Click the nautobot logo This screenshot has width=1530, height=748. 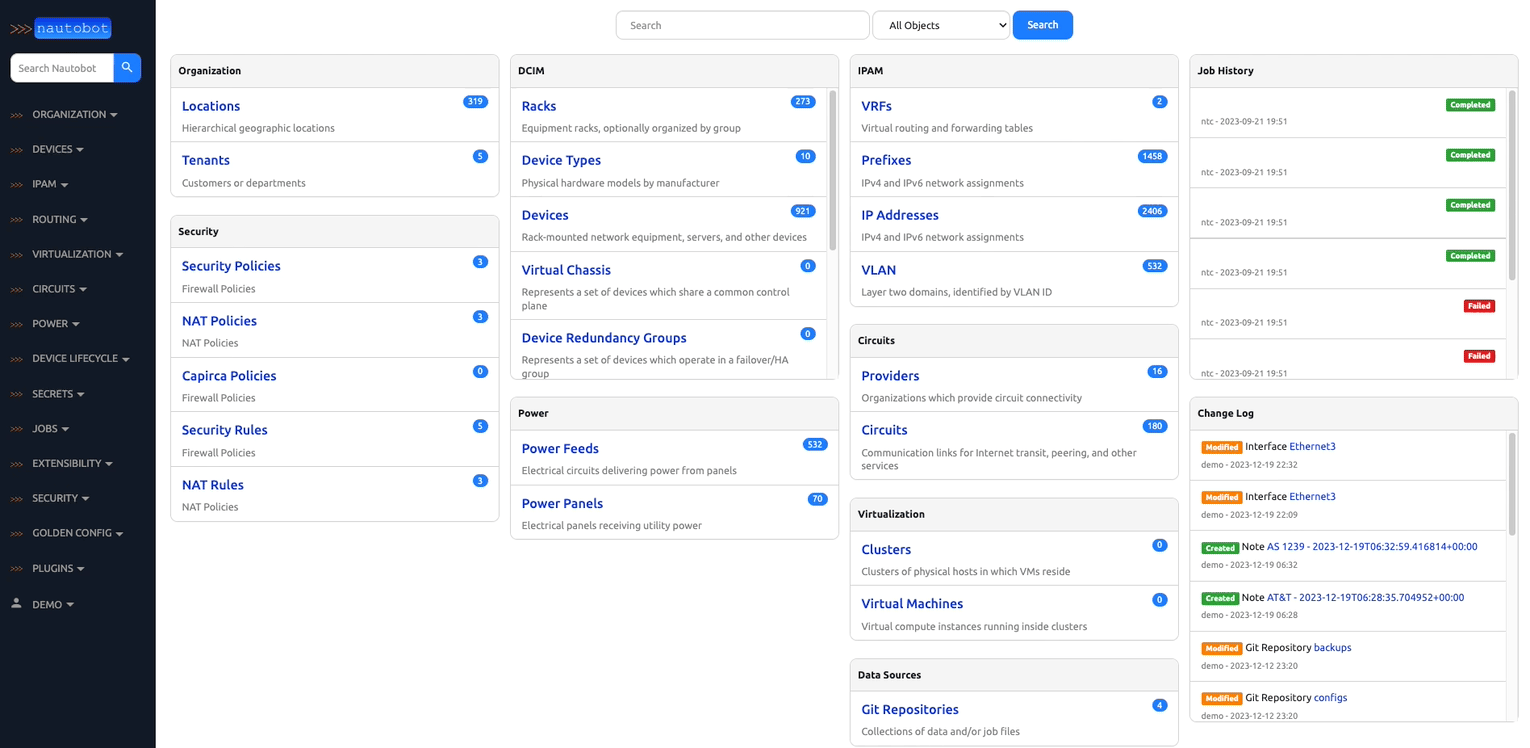click(x=73, y=28)
